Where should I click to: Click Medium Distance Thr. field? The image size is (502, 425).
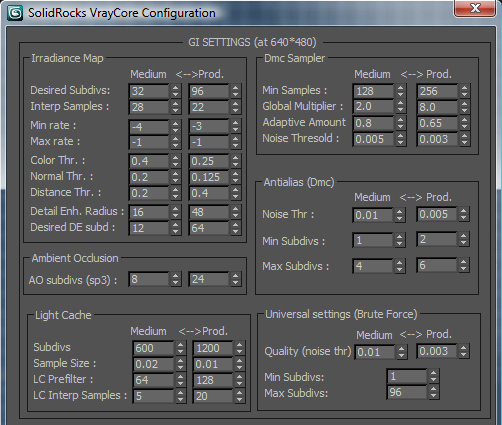(149, 193)
